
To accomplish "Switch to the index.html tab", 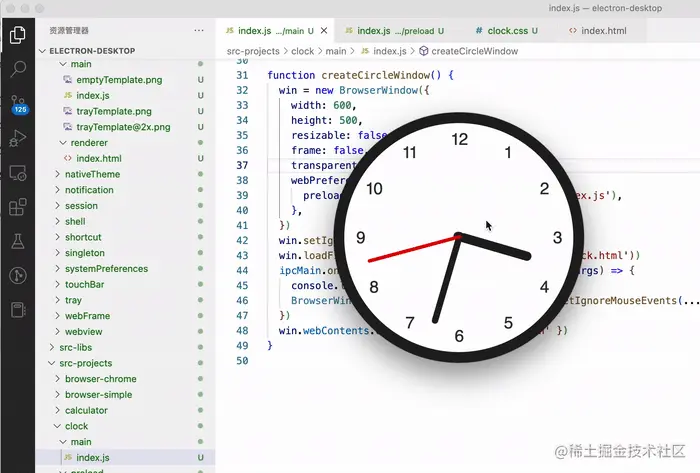I will tap(603, 31).
